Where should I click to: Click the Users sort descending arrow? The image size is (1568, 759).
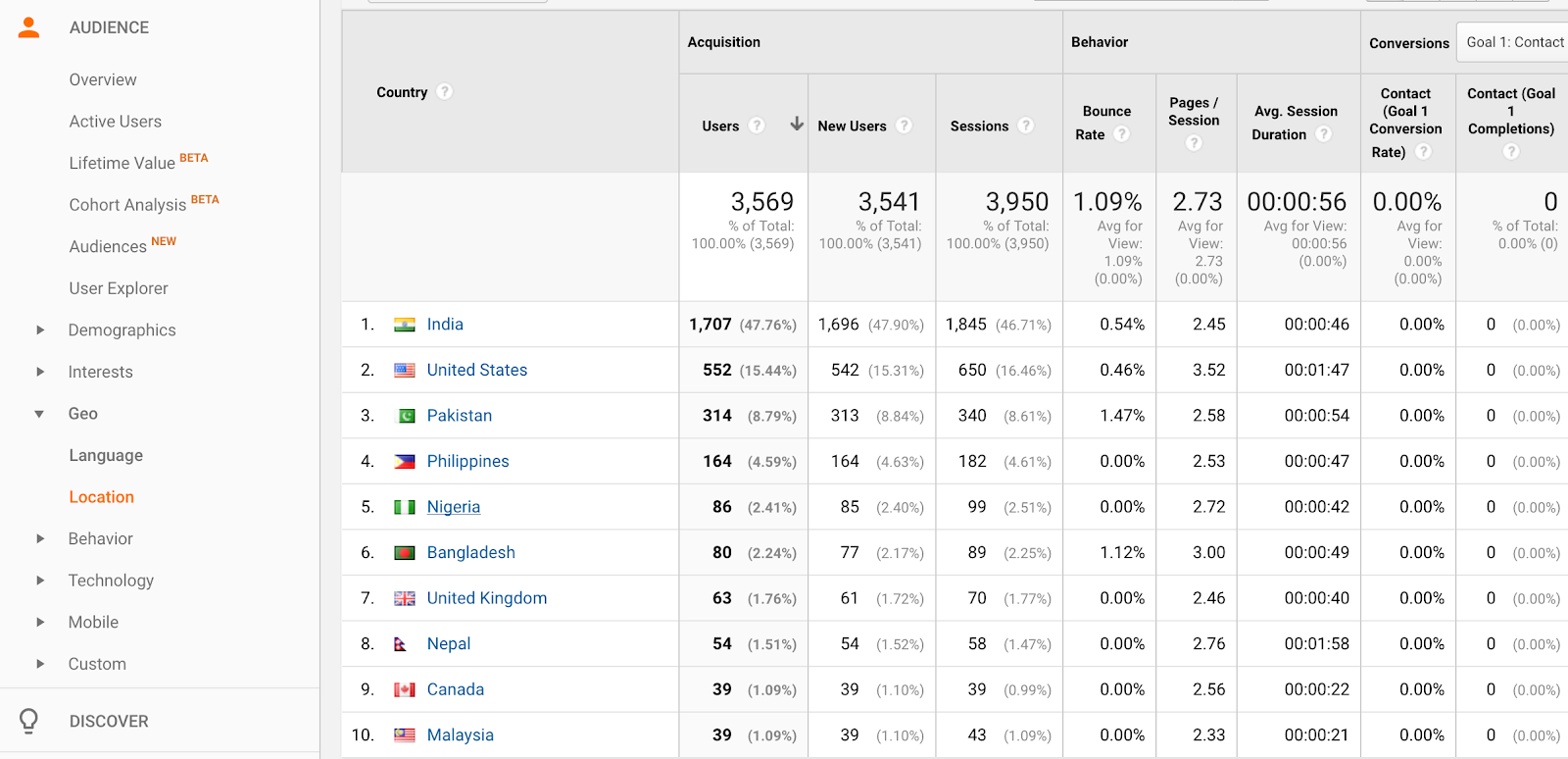pos(797,124)
